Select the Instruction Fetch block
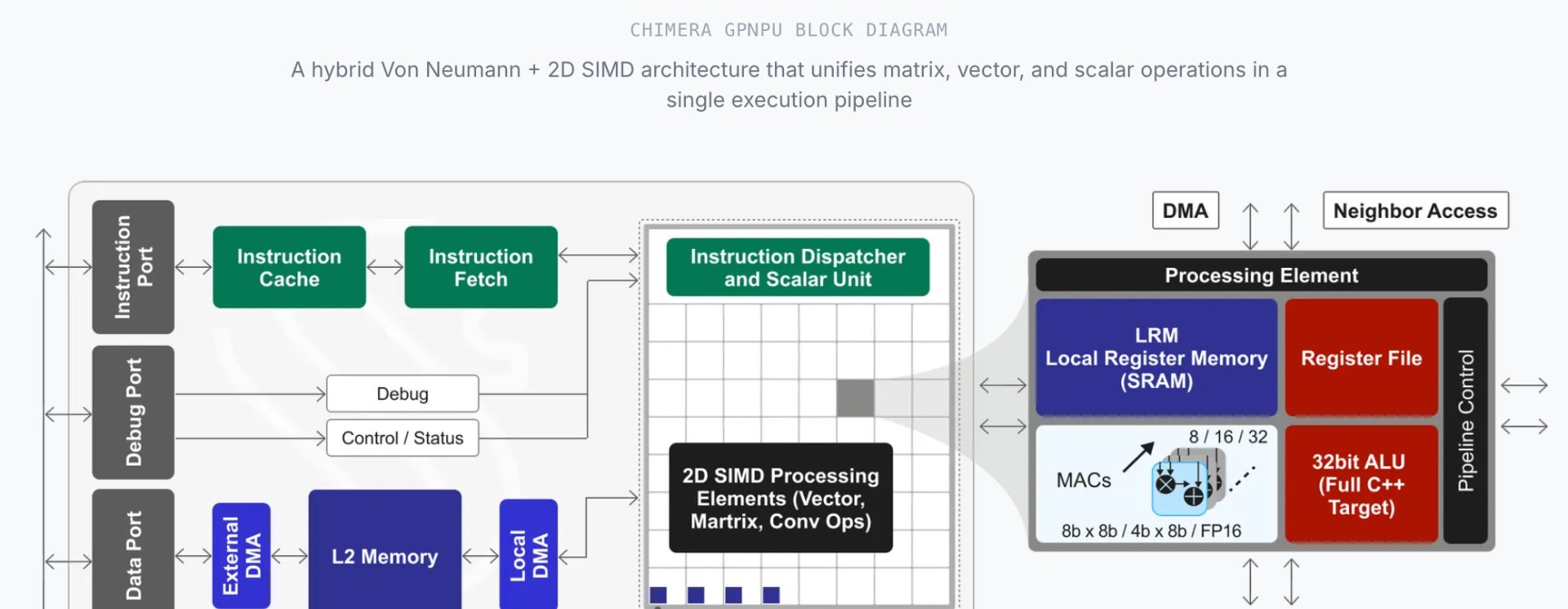Image resolution: width=1568 pixels, height=609 pixels. pos(481,268)
